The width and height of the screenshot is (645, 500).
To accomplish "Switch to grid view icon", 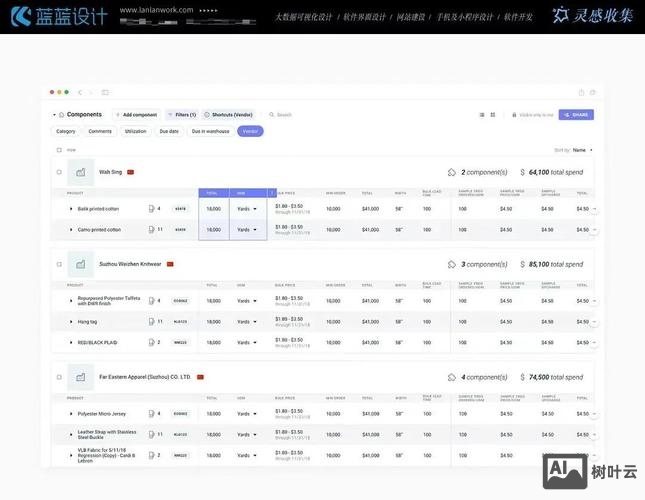I will point(493,115).
